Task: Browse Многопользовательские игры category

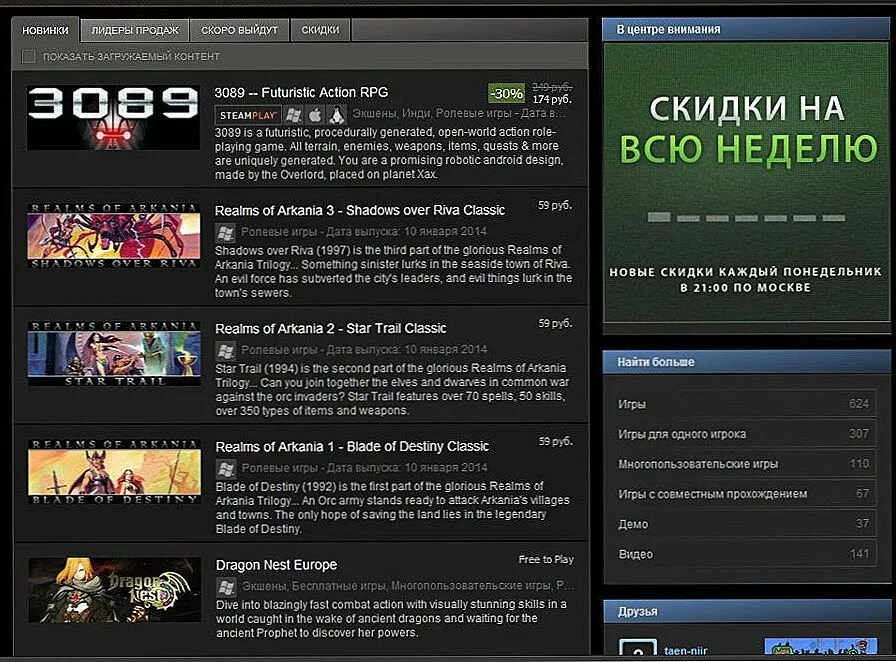Action: click(x=746, y=464)
